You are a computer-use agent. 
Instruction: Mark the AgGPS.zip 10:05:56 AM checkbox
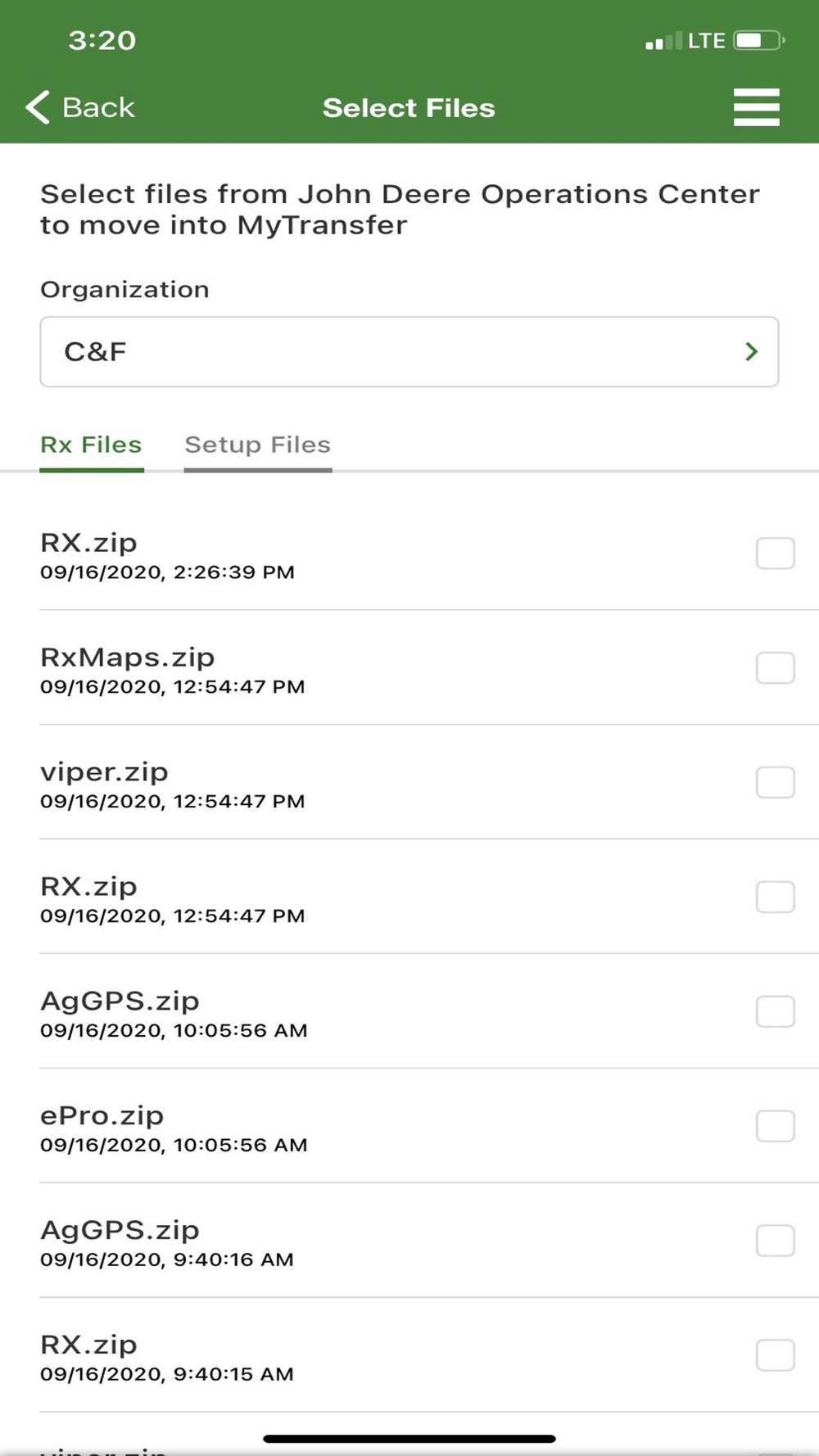tap(775, 1012)
